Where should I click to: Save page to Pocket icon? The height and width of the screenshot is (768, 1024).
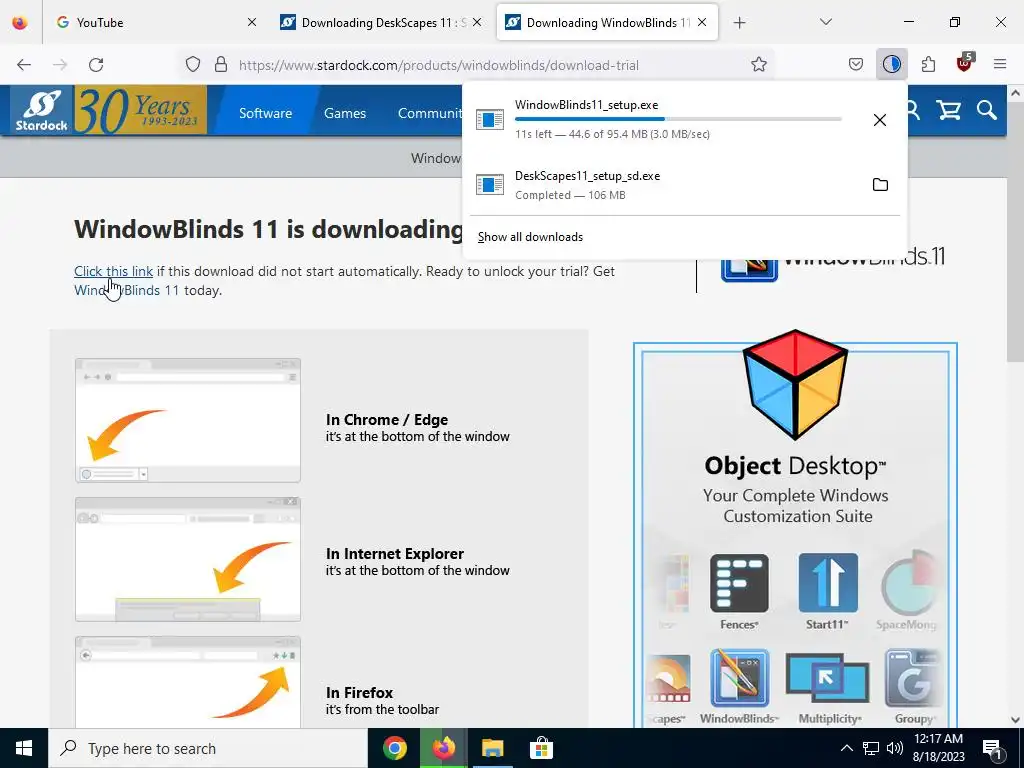[x=856, y=64]
